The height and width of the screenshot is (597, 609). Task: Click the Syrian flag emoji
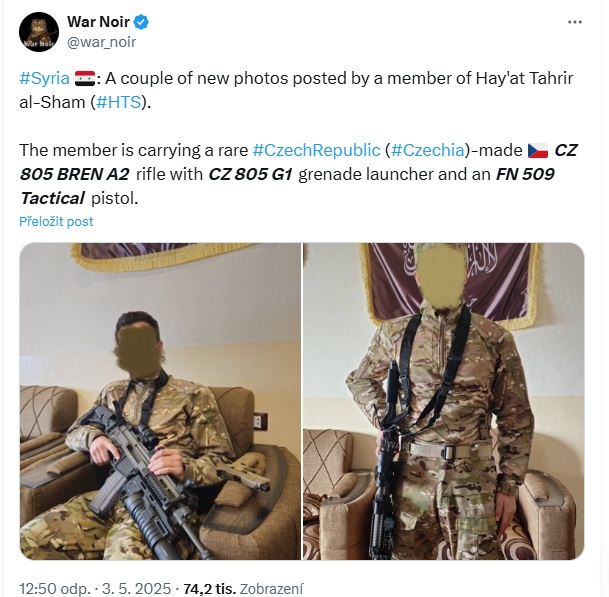tap(85, 78)
